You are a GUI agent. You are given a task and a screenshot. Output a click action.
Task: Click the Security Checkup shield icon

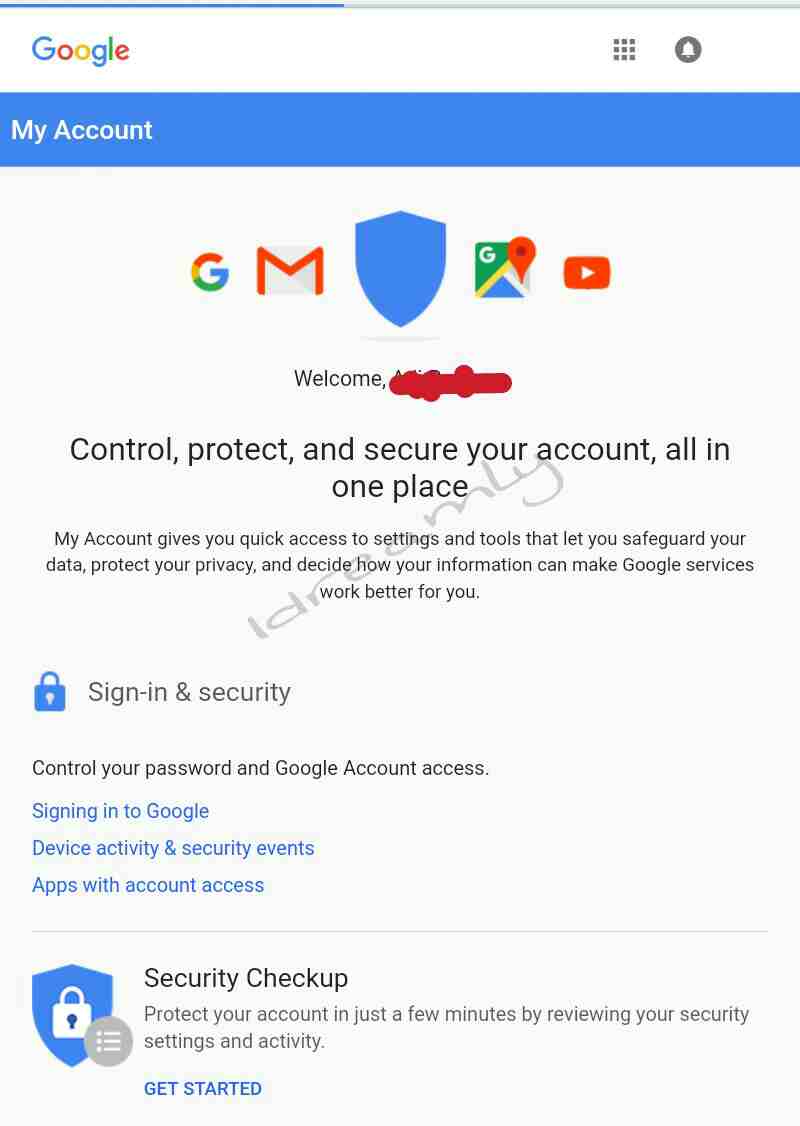tap(70, 1012)
